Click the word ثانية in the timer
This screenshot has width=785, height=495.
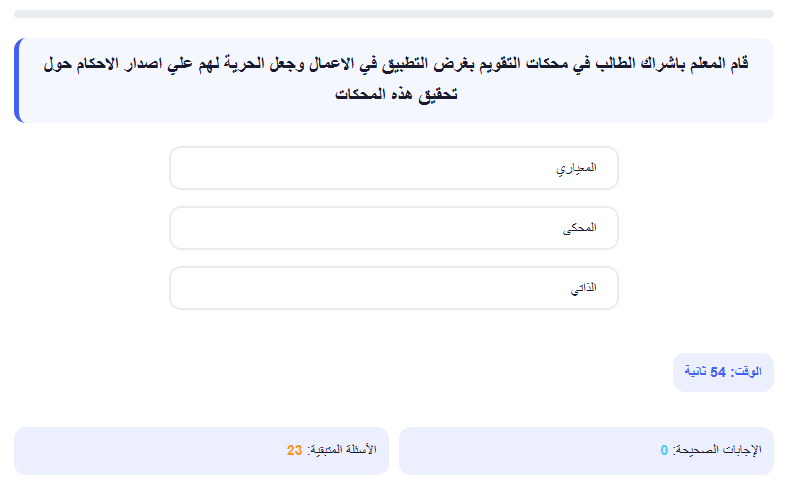695,372
